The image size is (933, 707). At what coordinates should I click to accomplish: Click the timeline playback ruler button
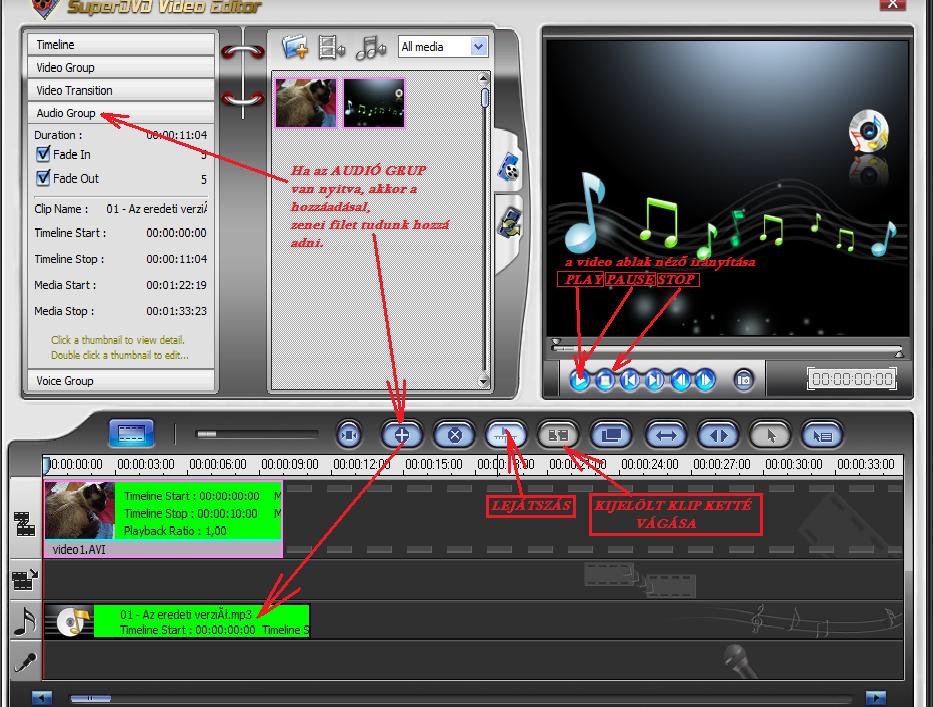click(x=506, y=436)
